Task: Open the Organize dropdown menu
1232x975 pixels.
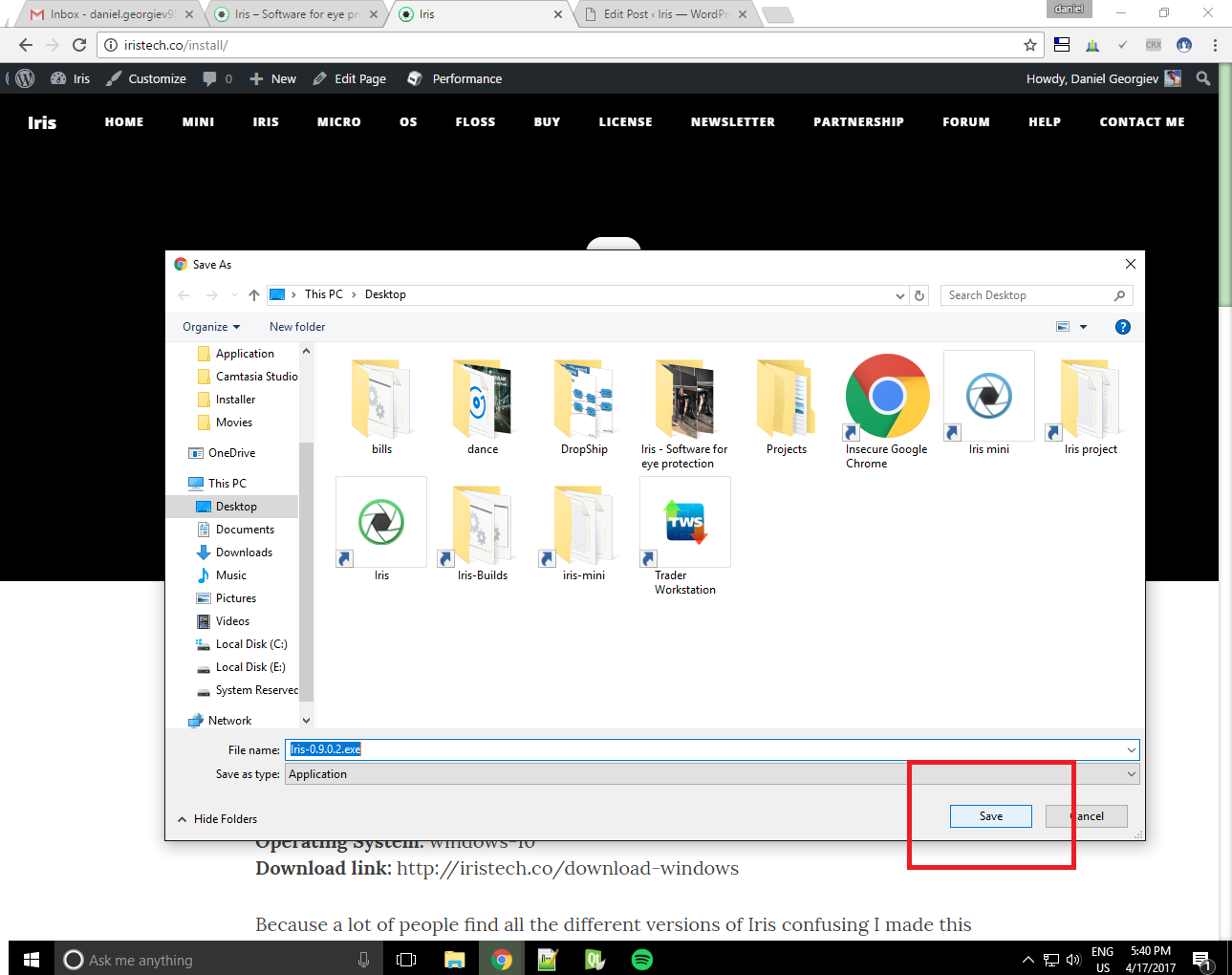Action: click(211, 327)
